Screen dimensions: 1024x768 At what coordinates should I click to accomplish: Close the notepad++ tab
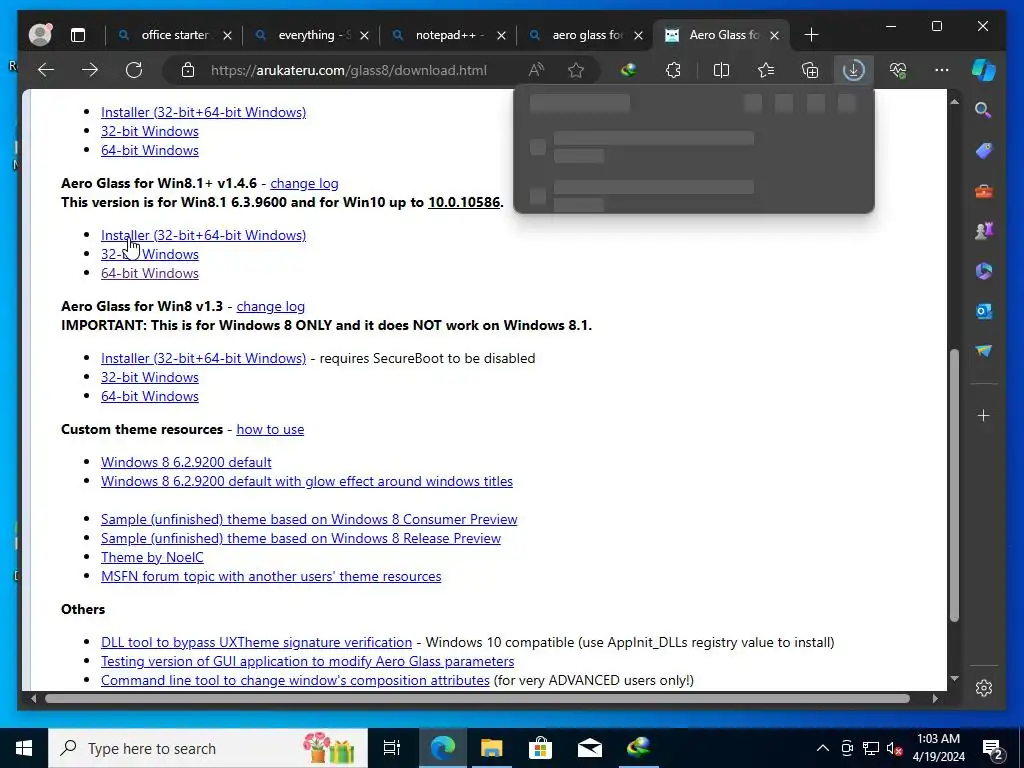coord(502,35)
